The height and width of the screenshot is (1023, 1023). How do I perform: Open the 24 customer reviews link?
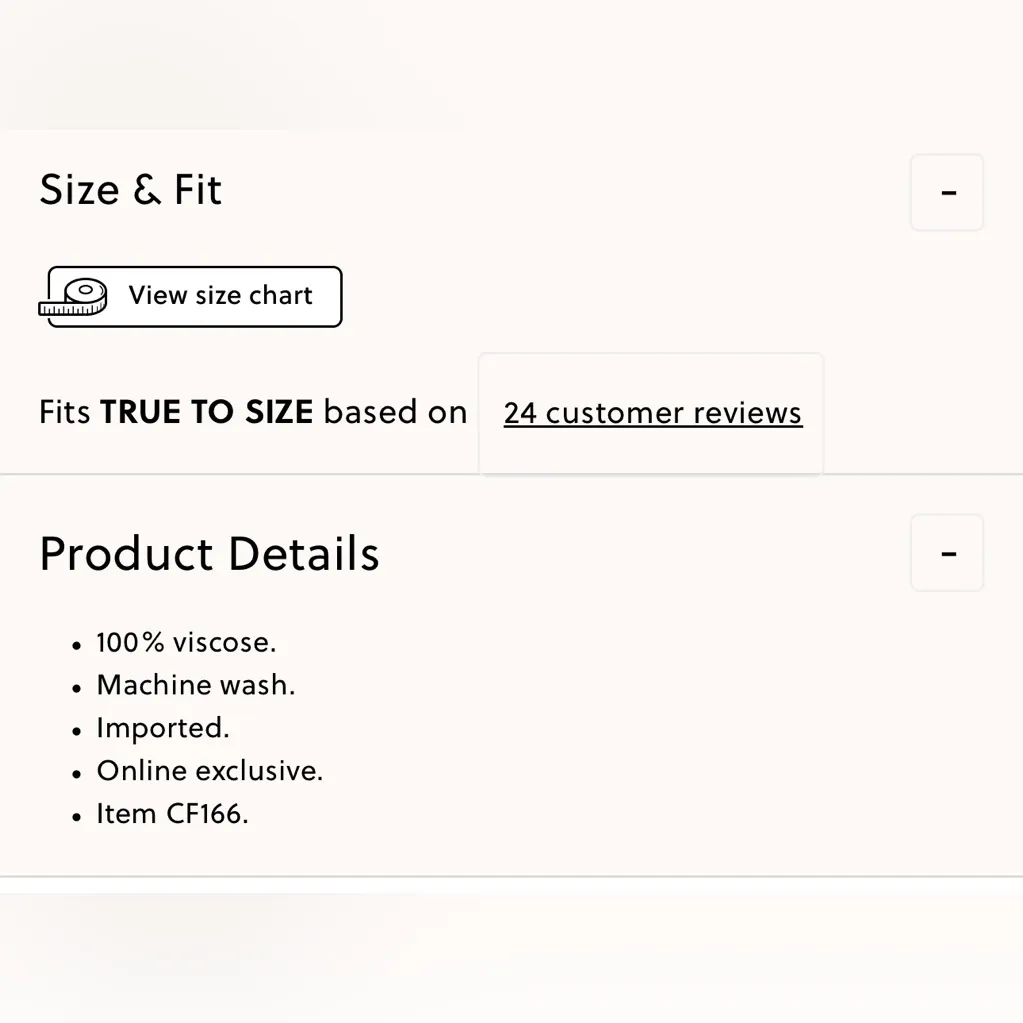click(652, 413)
